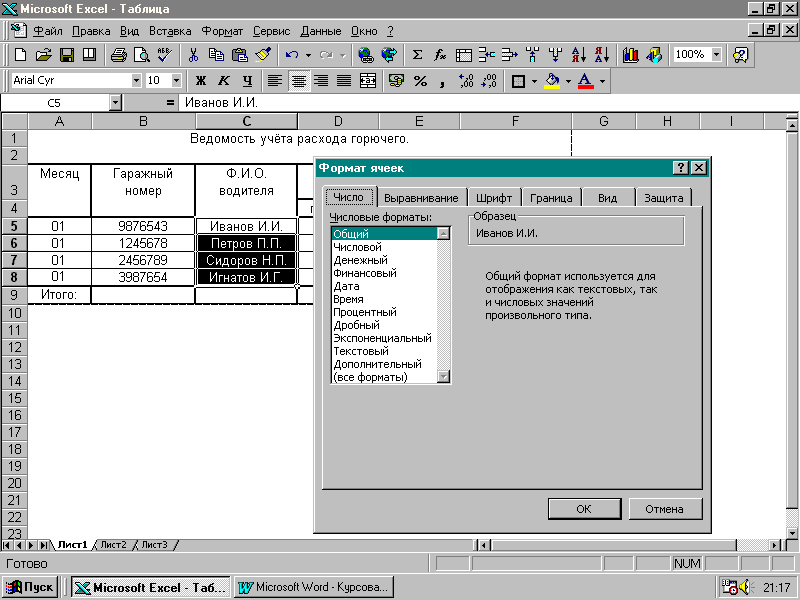
Task: Select Денежный in number formats list
Action: (360, 260)
